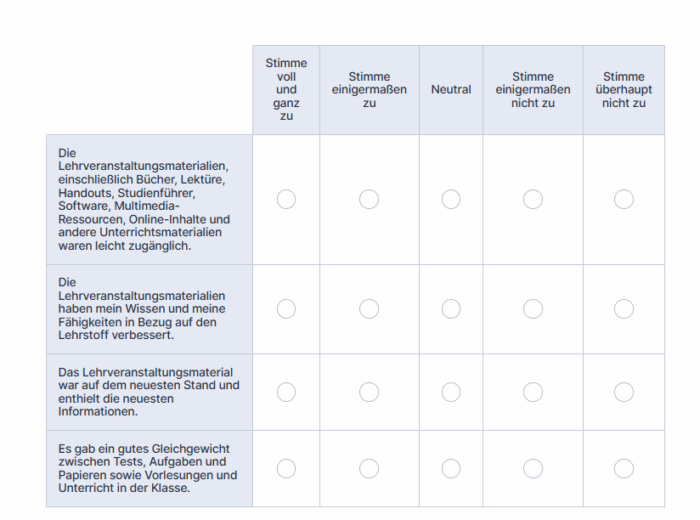Choose 'Stimme einigermaßen zu' for Wissen verbessert row
The image size is (700, 520).
coord(369,309)
